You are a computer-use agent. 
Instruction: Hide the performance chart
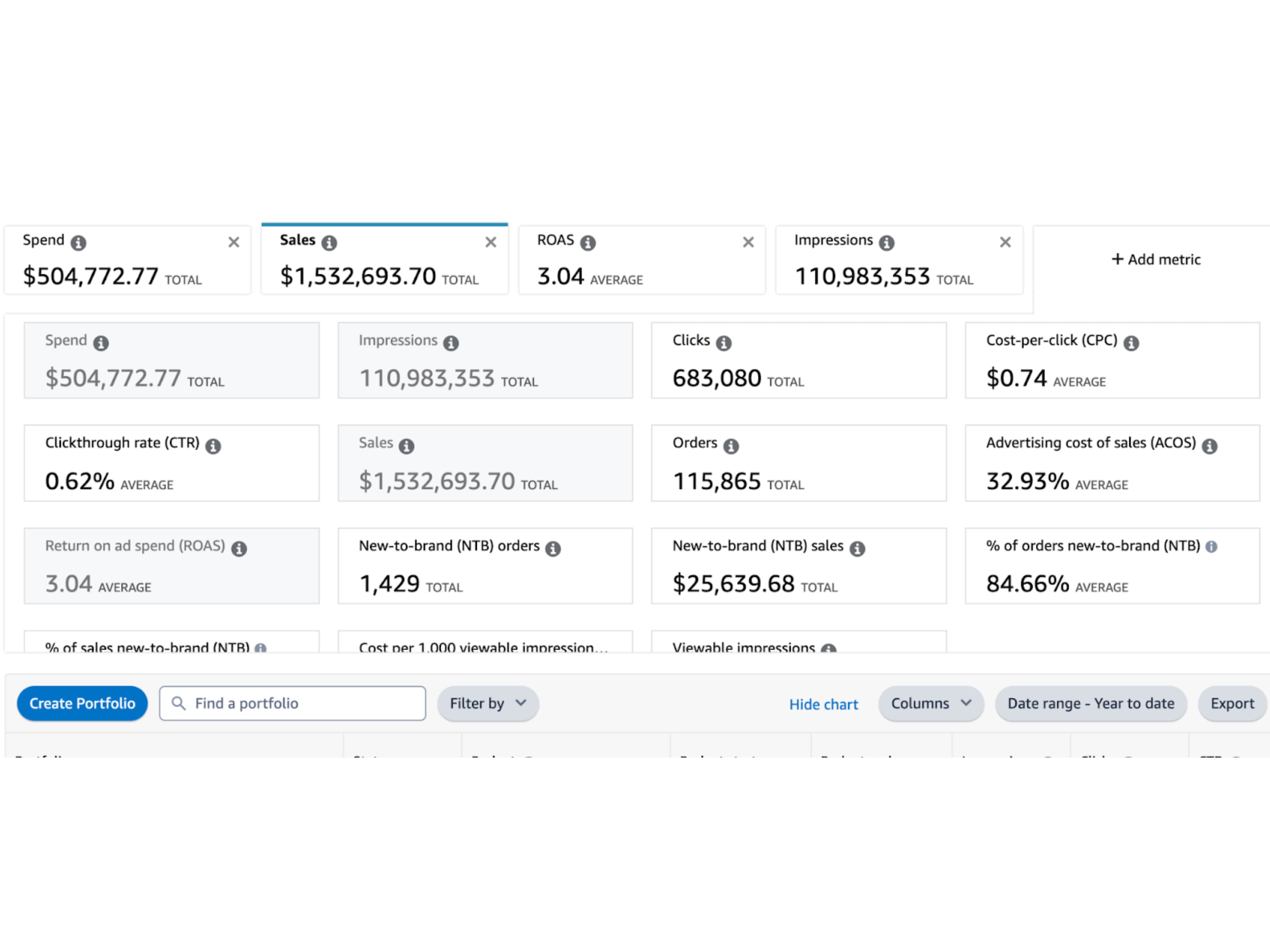pos(823,704)
